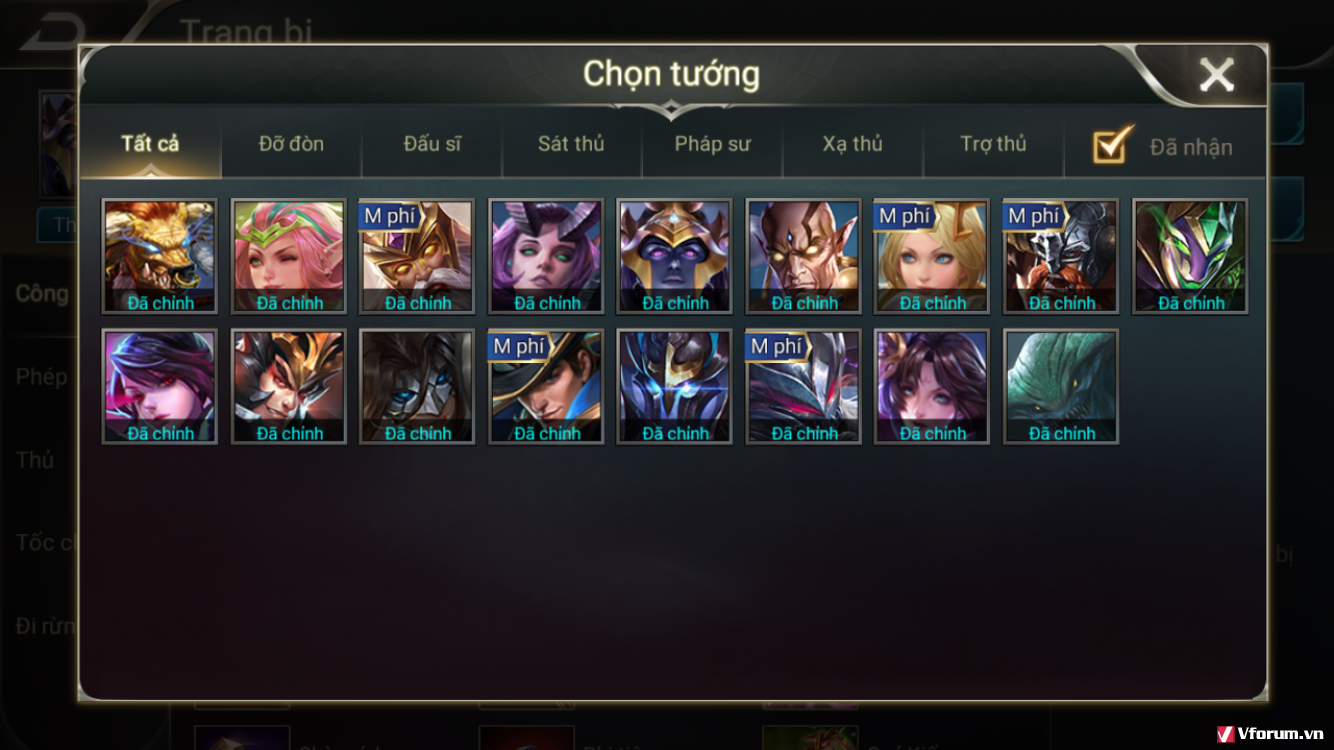Open the Đấu sĩ hero category tab
The height and width of the screenshot is (750, 1334).
point(432,144)
